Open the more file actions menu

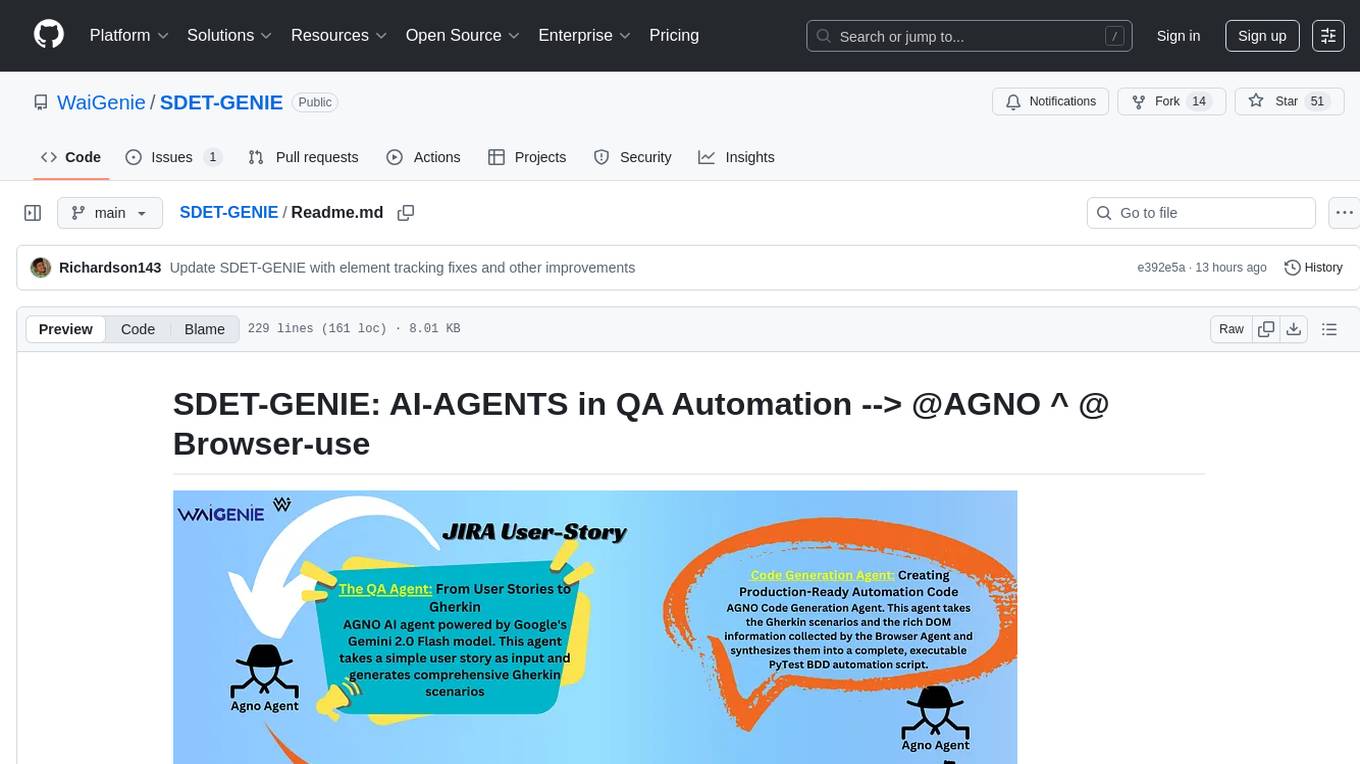click(1344, 213)
